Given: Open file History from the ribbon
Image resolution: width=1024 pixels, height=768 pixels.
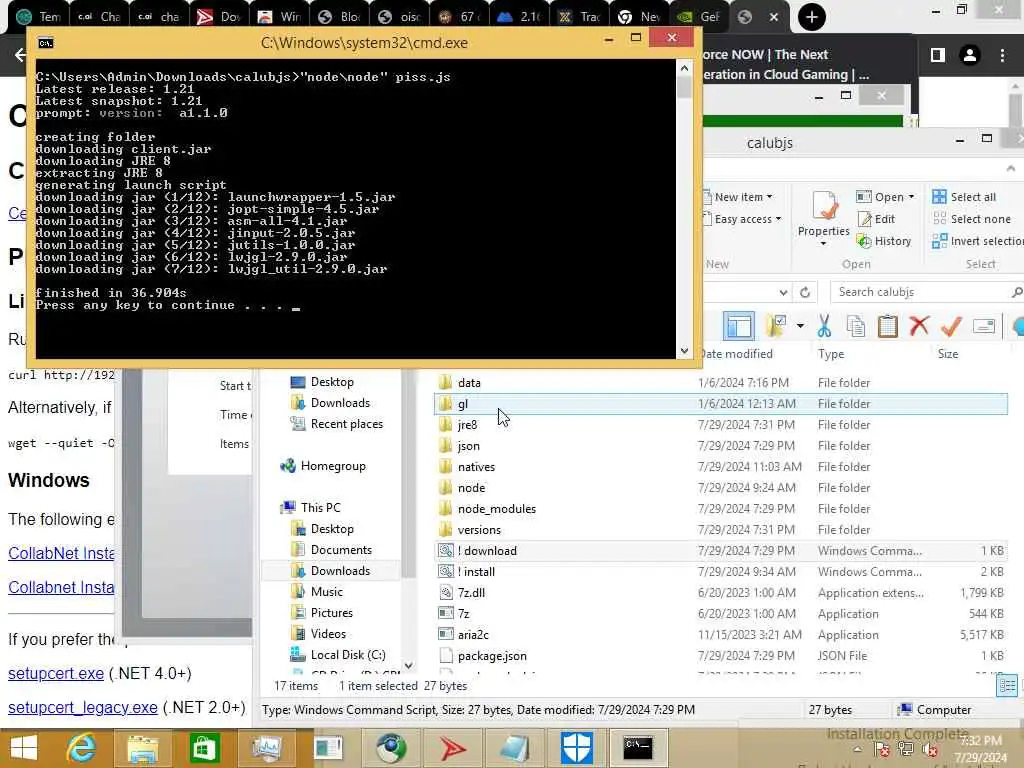Looking at the screenshot, I should (884, 241).
